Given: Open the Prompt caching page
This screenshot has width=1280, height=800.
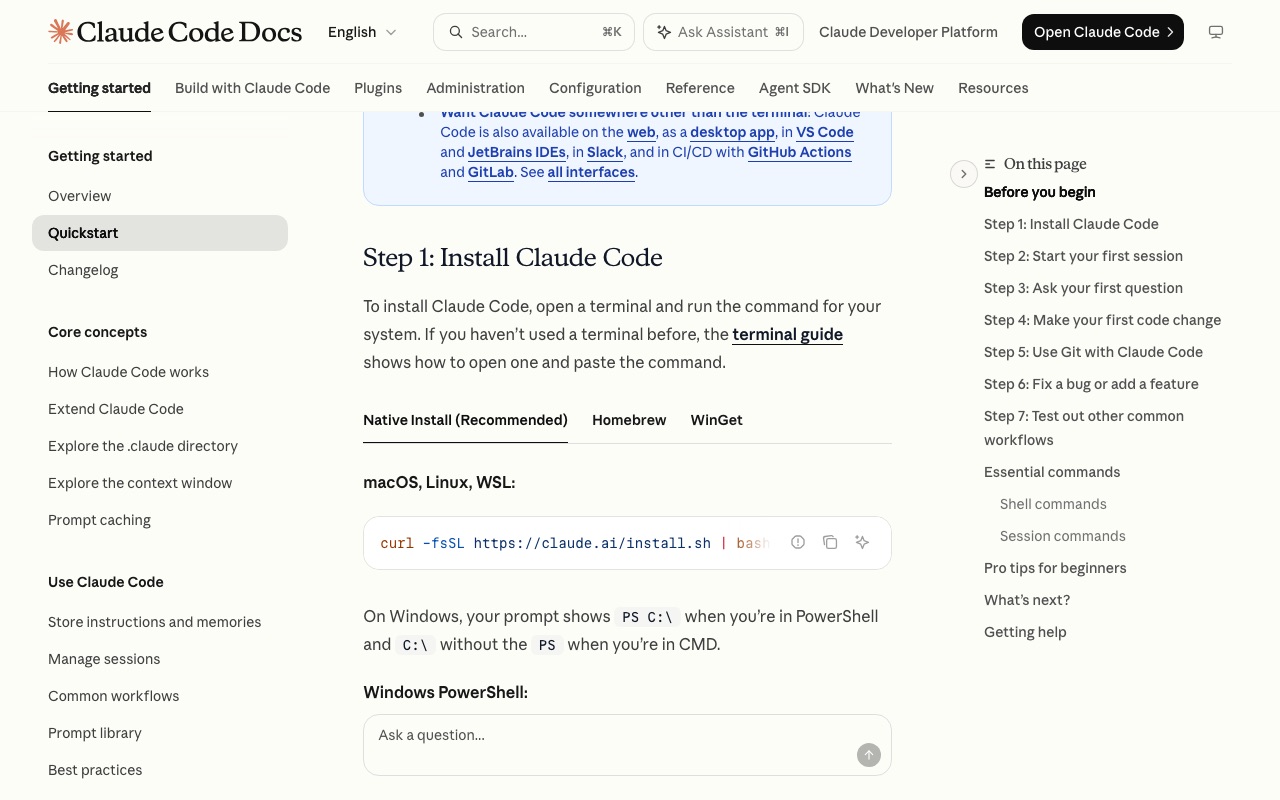Looking at the screenshot, I should [160, 520].
